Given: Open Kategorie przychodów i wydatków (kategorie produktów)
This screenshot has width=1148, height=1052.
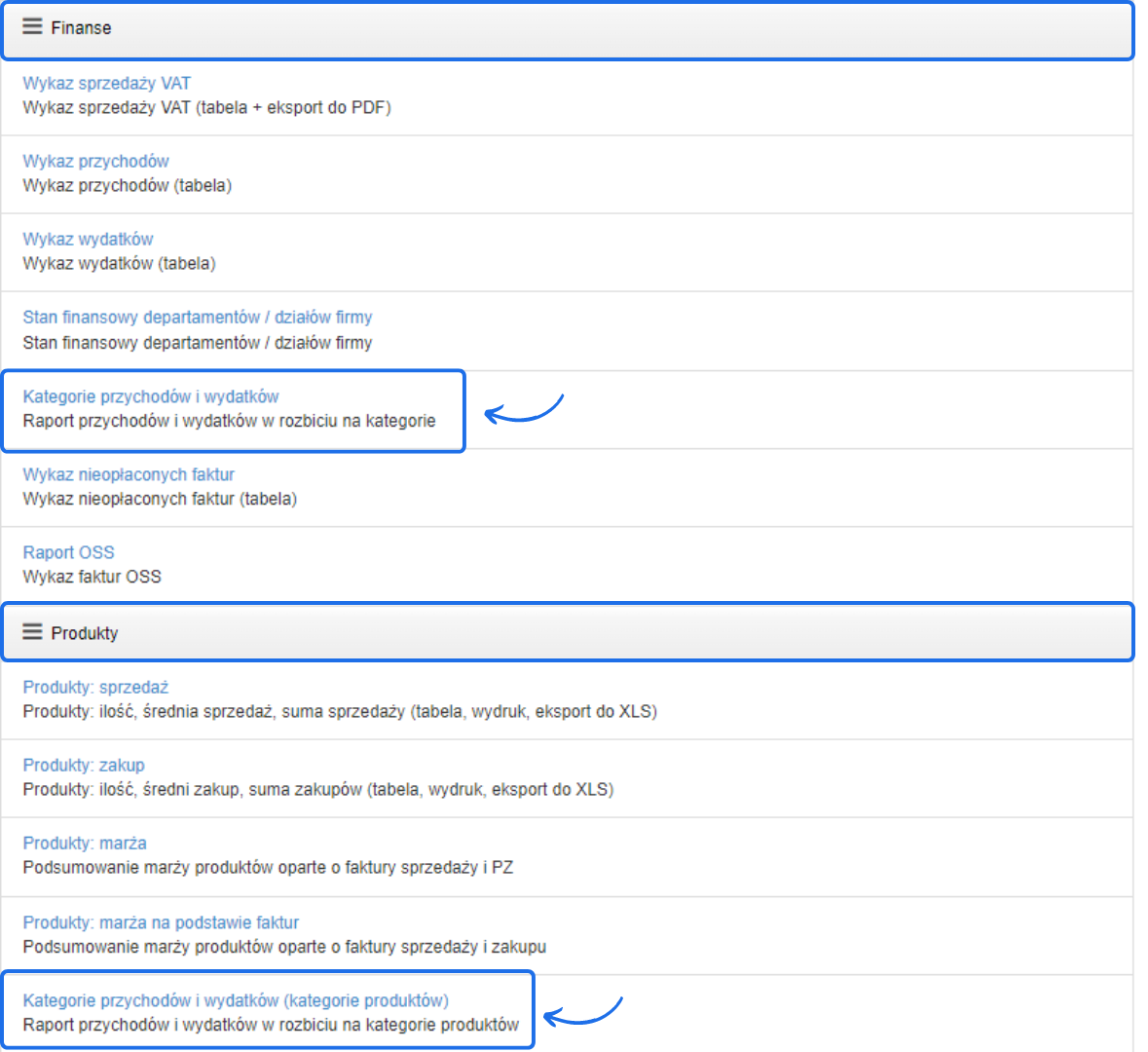Looking at the screenshot, I should (x=236, y=1000).
